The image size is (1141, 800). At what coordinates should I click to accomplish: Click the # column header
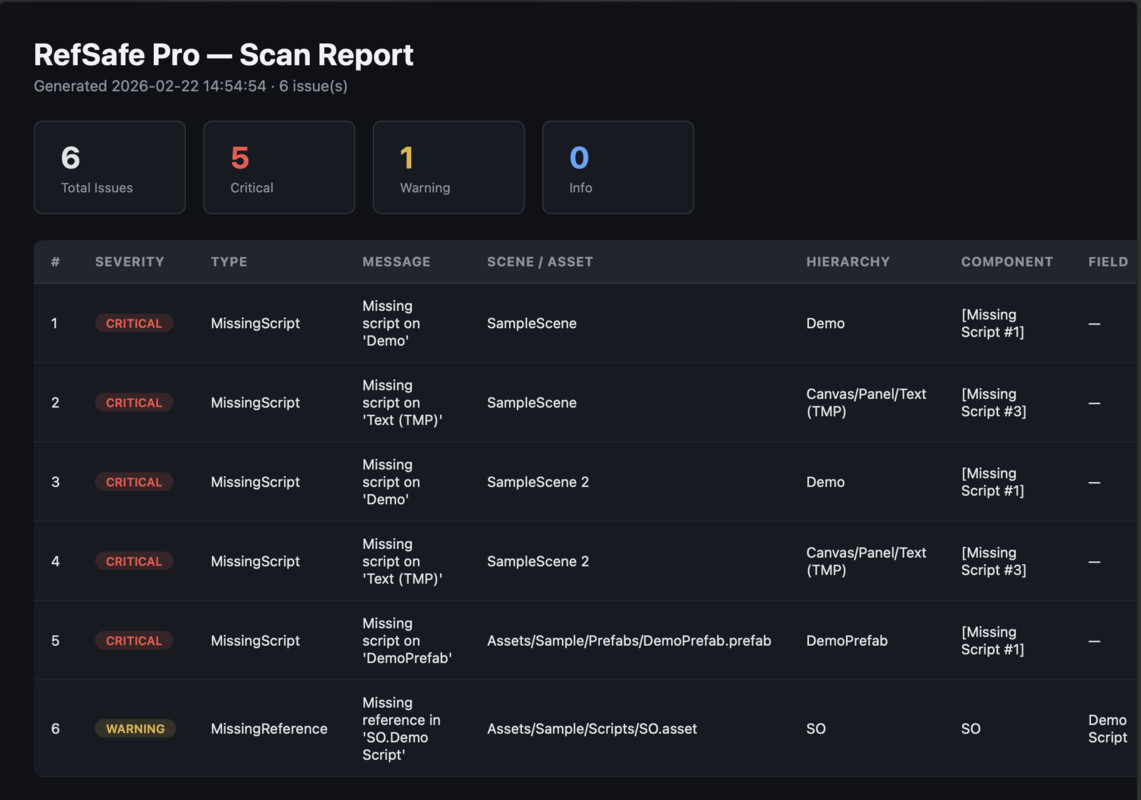tap(55, 262)
